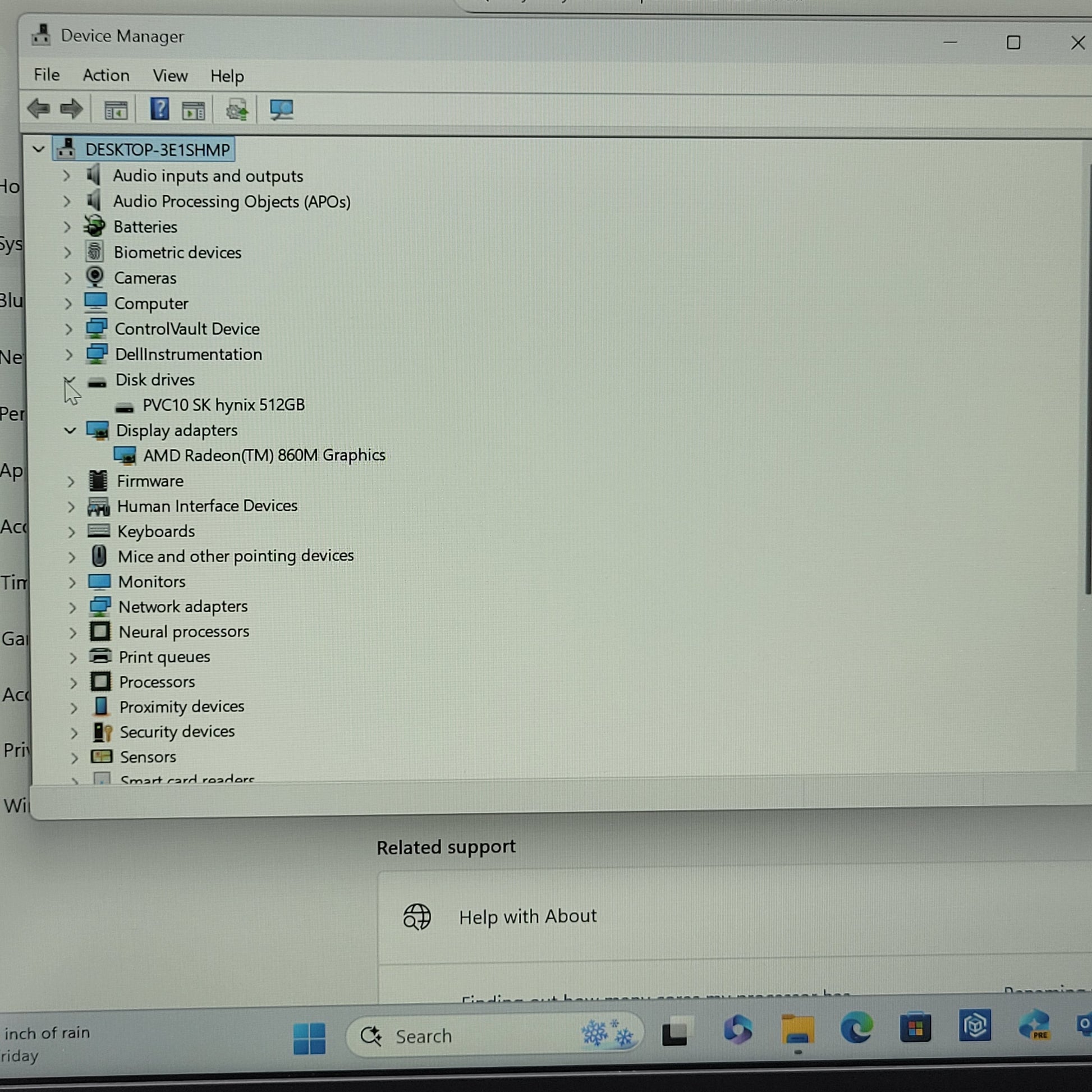Open Microsoft Store taskbar icon
This screenshot has width=1092, height=1092.
(x=915, y=1027)
